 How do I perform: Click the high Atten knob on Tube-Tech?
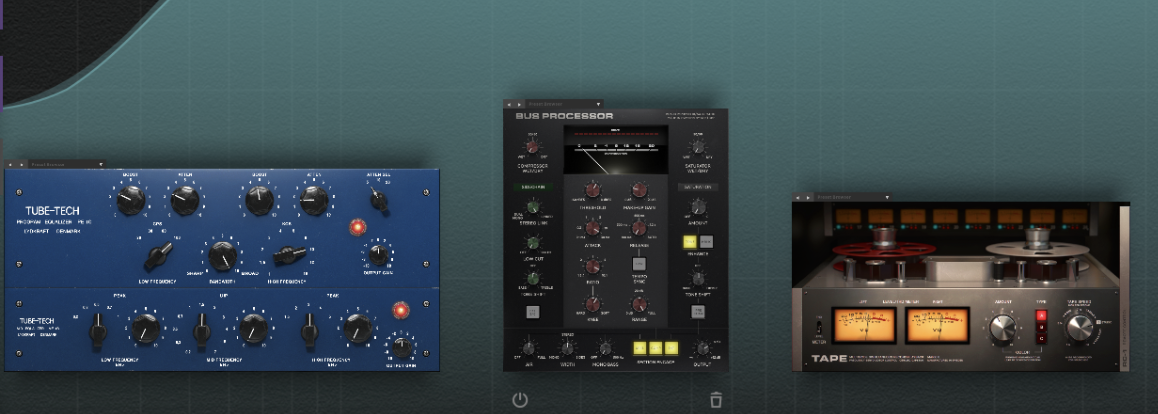[313, 200]
